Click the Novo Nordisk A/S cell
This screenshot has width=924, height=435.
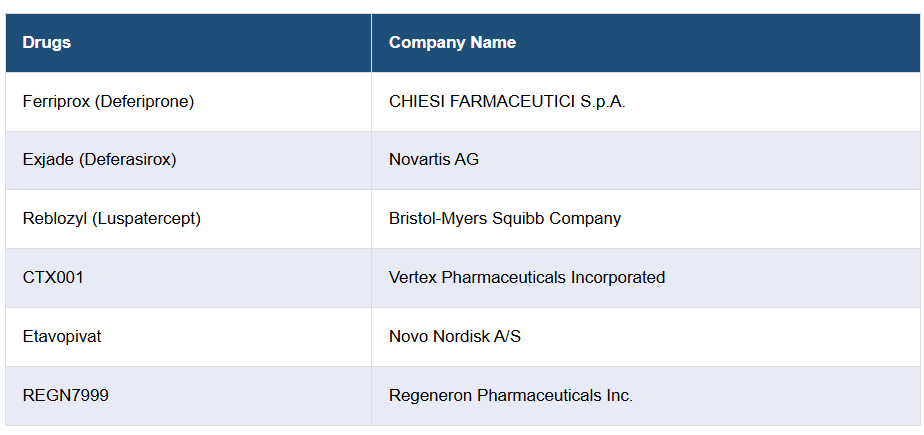coord(455,337)
